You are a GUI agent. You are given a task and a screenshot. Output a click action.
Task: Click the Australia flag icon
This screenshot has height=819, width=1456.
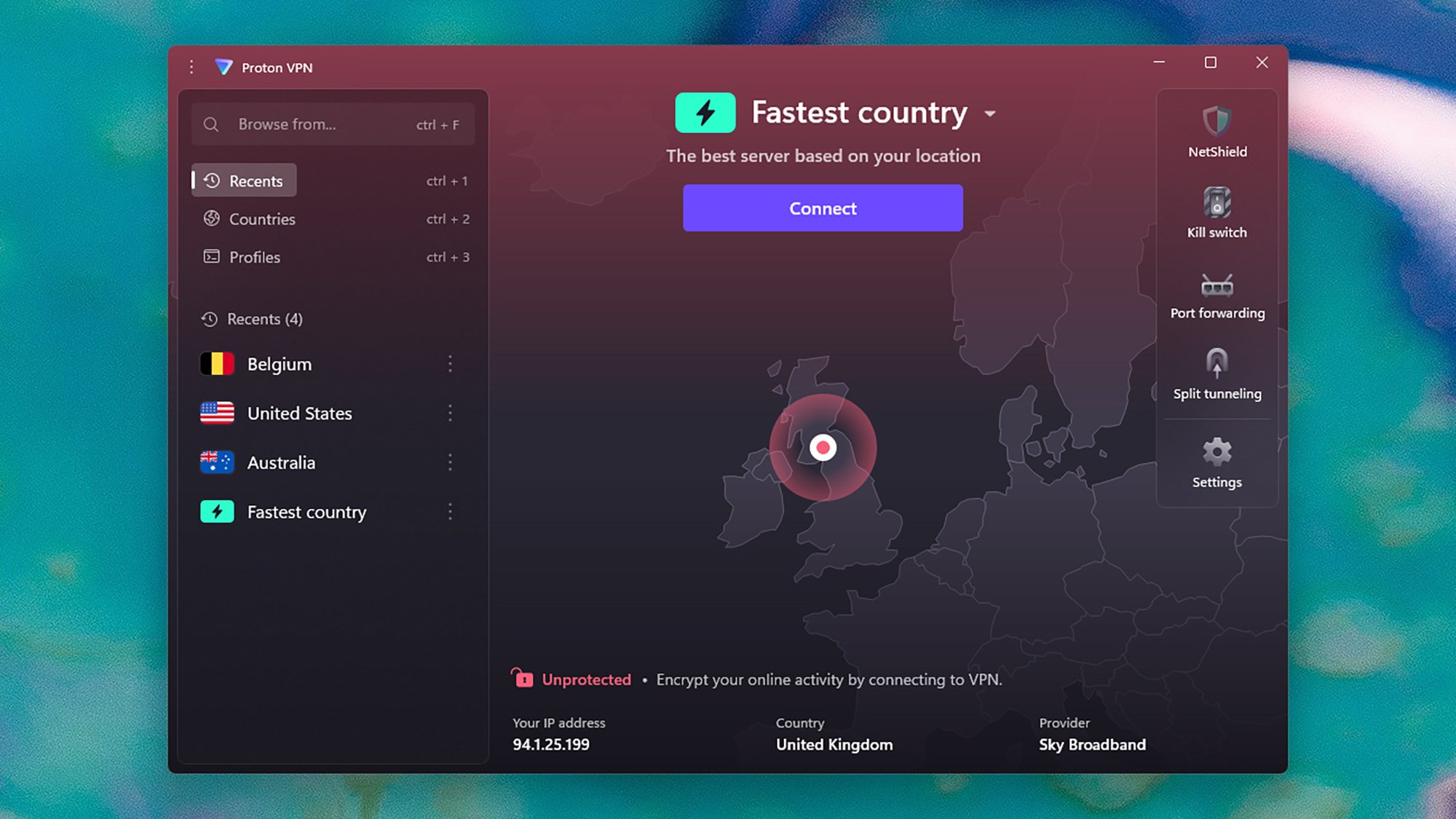click(x=217, y=462)
